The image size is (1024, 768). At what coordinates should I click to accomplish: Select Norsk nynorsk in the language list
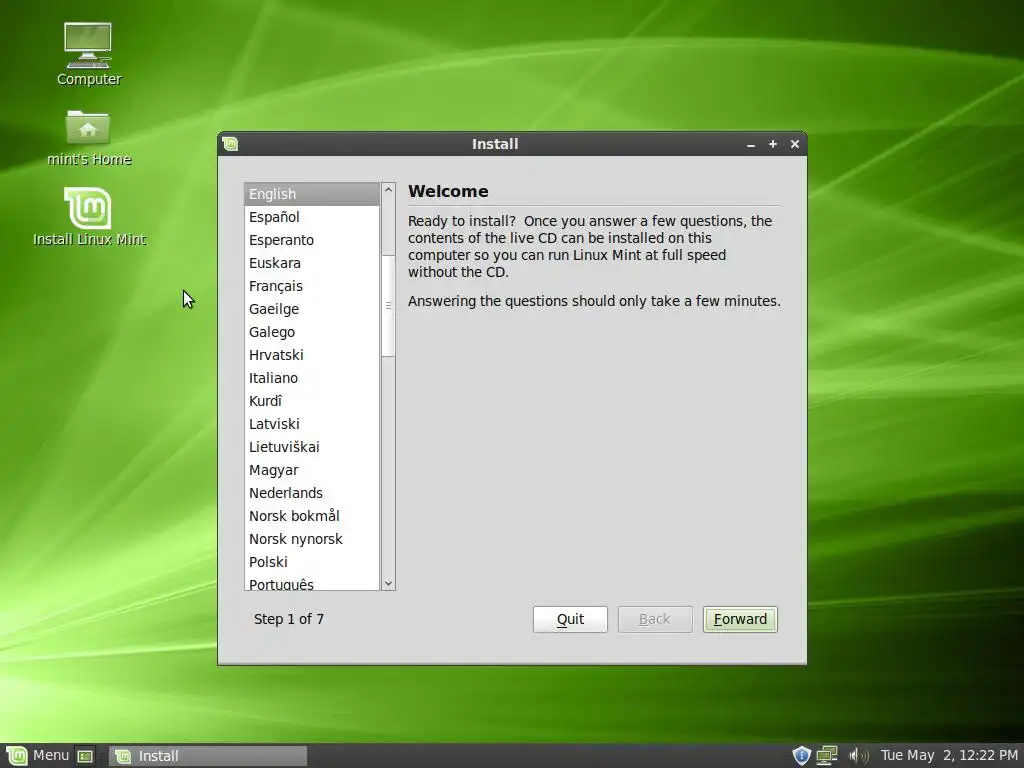click(x=312, y=539)
